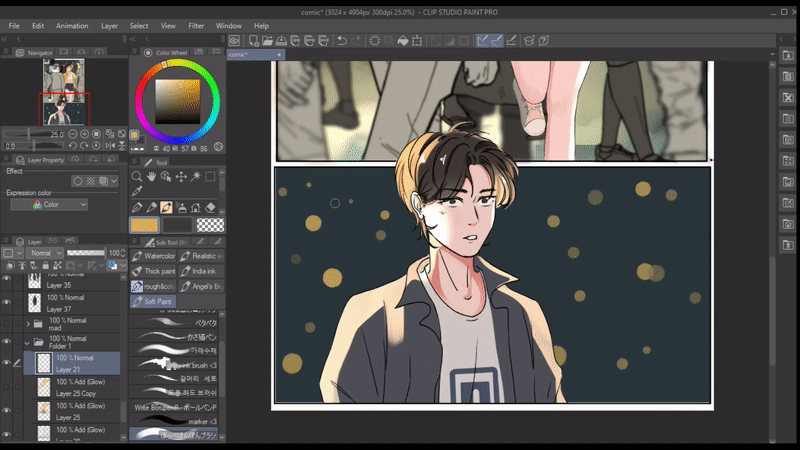
Task: Select the Decoration tool
Action: (195, 207)
